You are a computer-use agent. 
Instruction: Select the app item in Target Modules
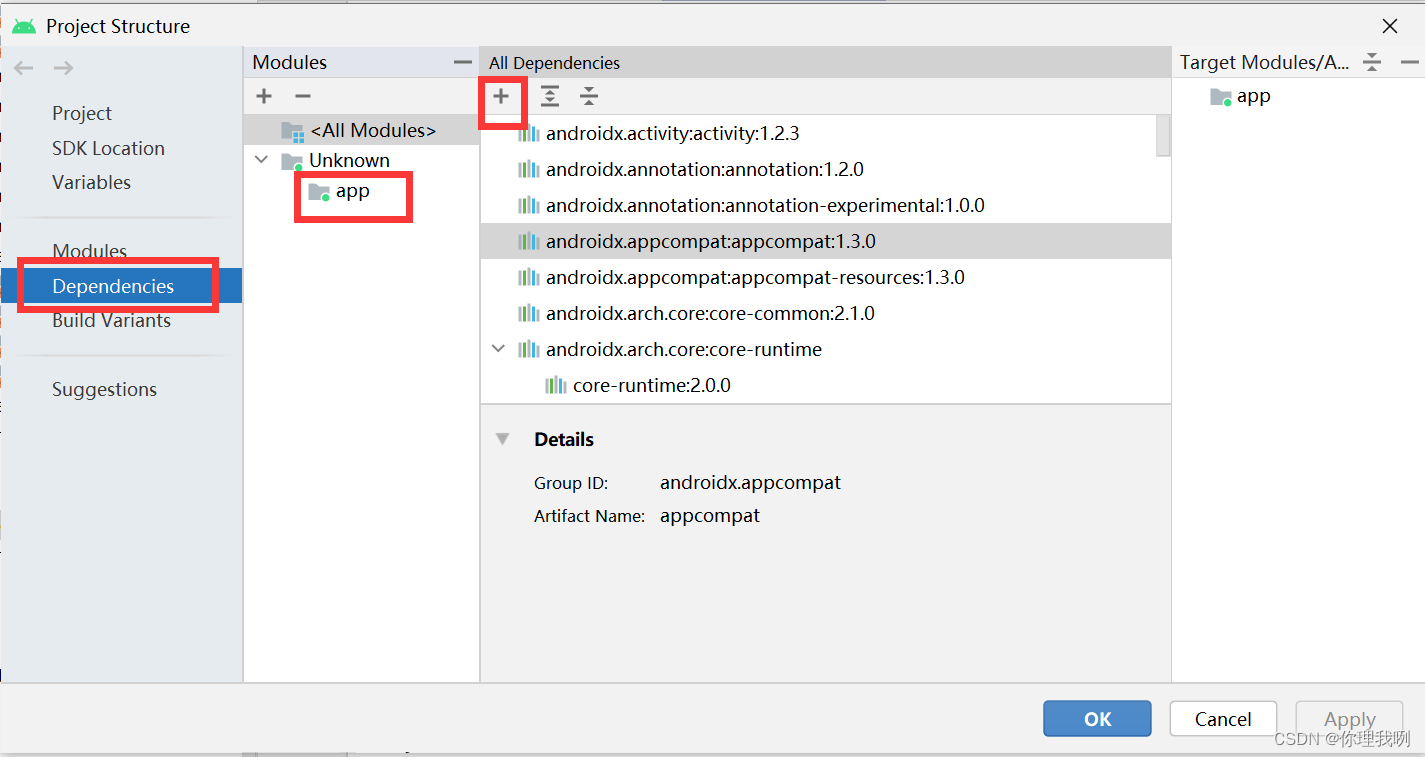[1251, 96]
